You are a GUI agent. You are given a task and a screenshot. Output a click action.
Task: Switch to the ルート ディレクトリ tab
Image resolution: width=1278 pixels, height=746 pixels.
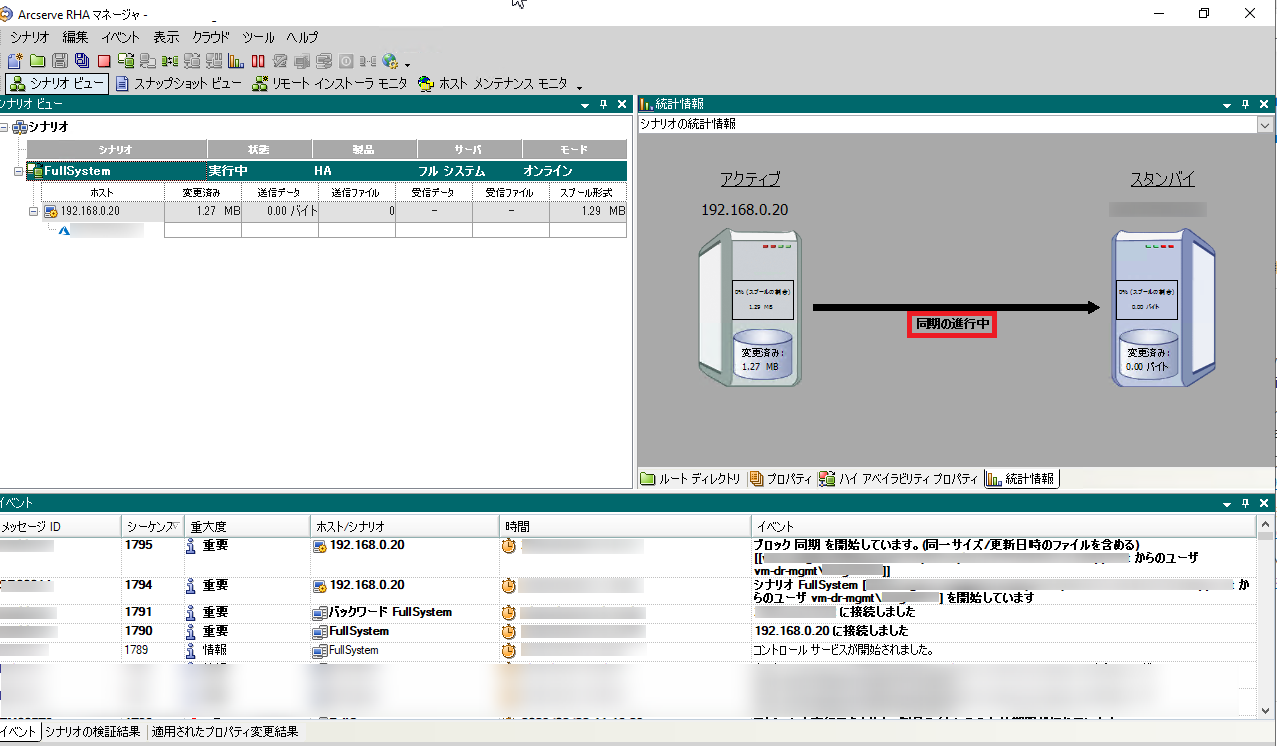pyautogui.click(x=690, y=479)
